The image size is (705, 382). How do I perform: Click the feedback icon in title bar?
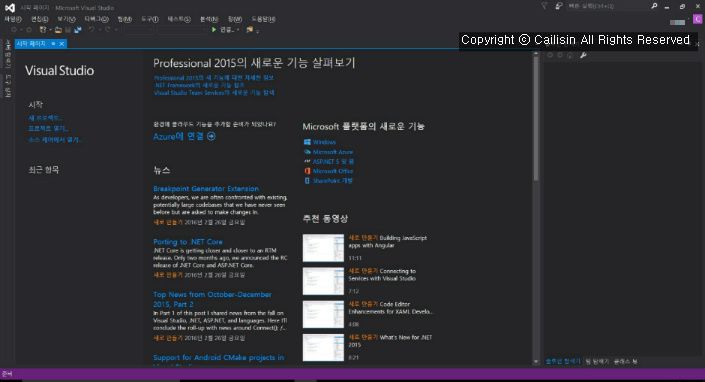[x=558, y=6]
